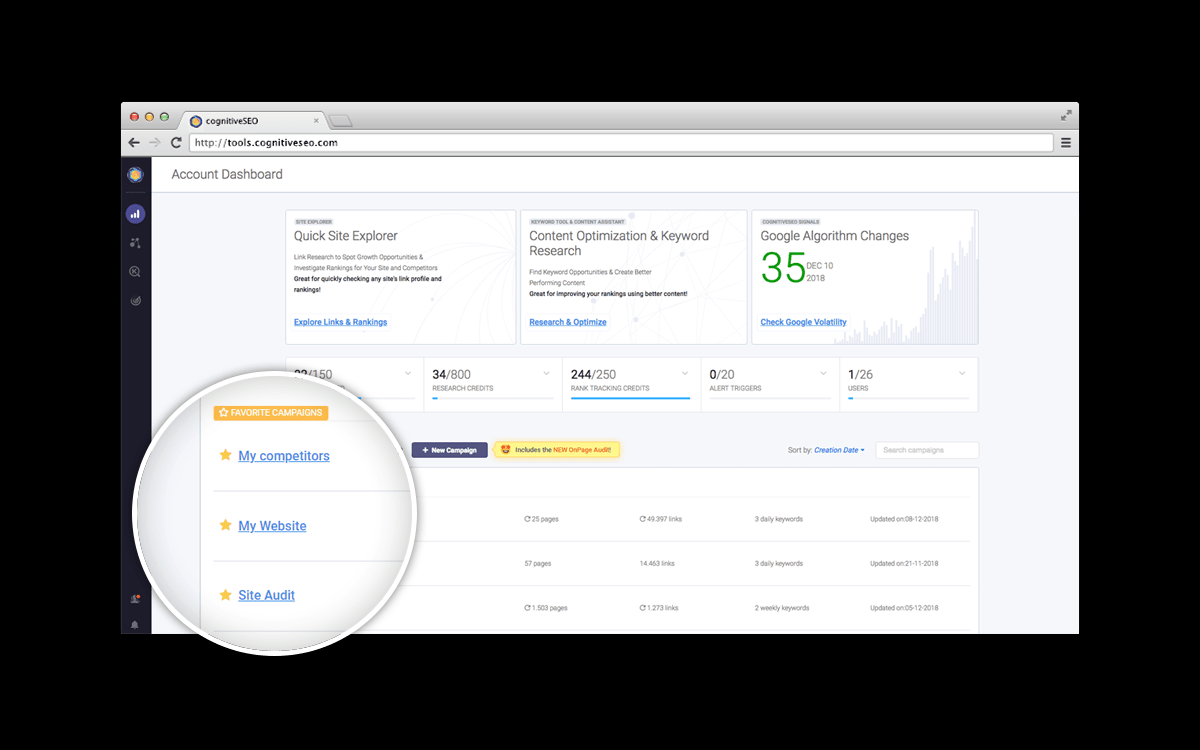Click the refresh icon beside 25 pages
1200x750 pixels.
527,519
